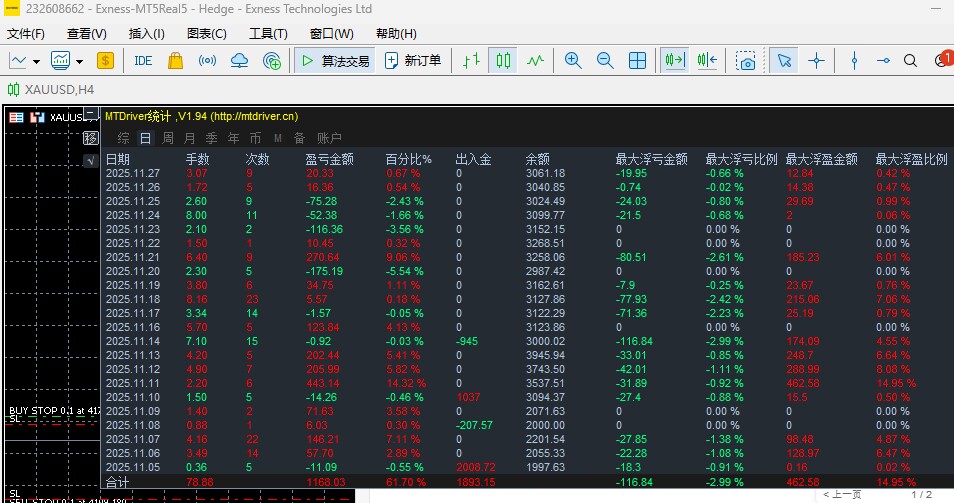
Task: Collapse the MTDriver panel with minimize box
Action: point(91,114)
